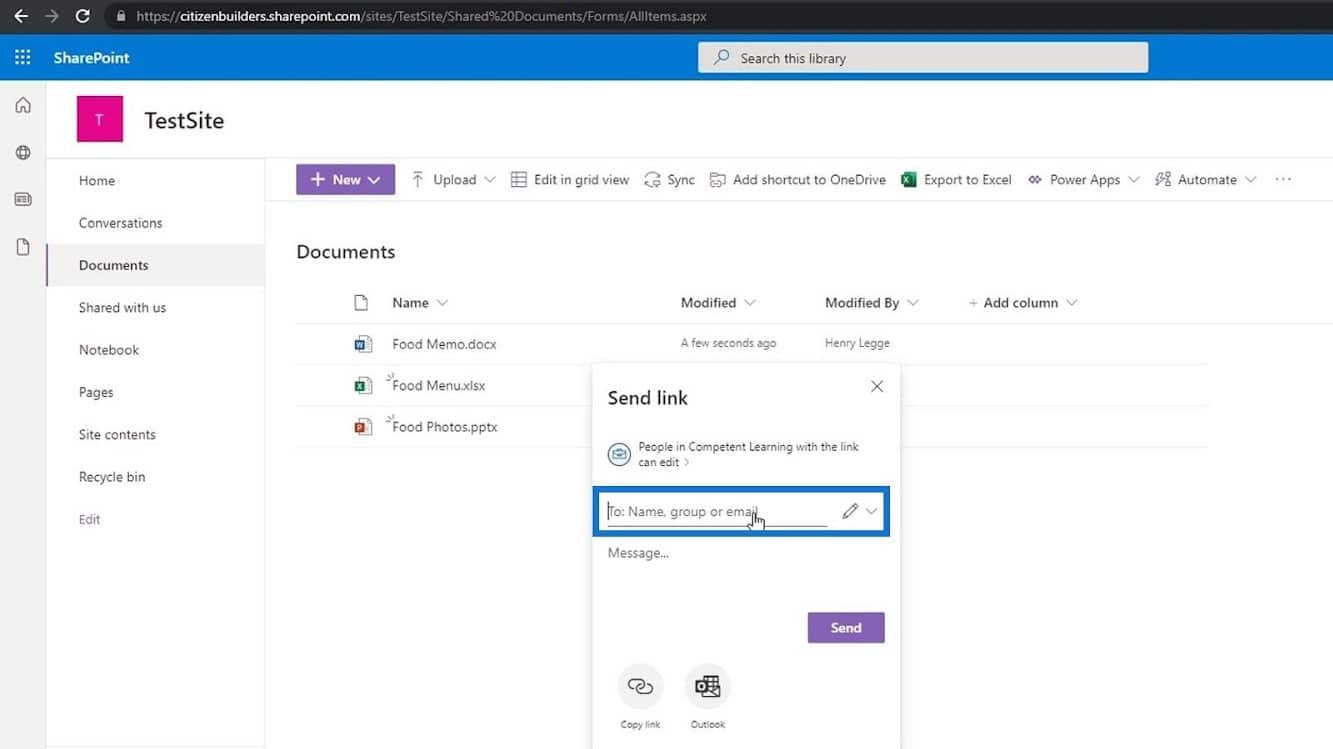The image size is (1333, 749).
Task: Open the globe My sites icon
Action: [x=23, y=153]
